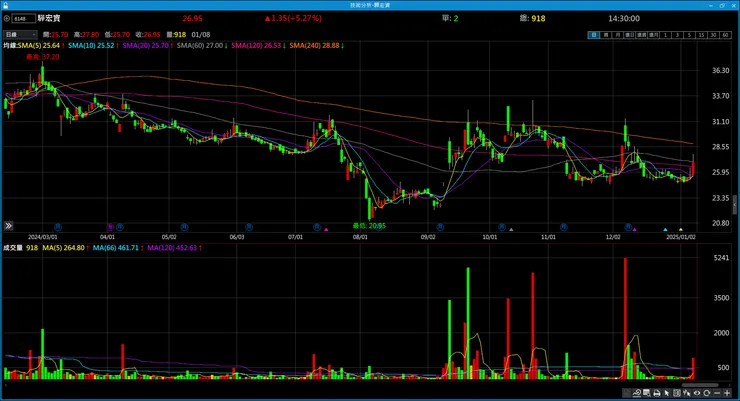The width and height of the screenshot is (740, 401).
Task: Switch to 1-minute chart interval
Action: pos(665,35)
